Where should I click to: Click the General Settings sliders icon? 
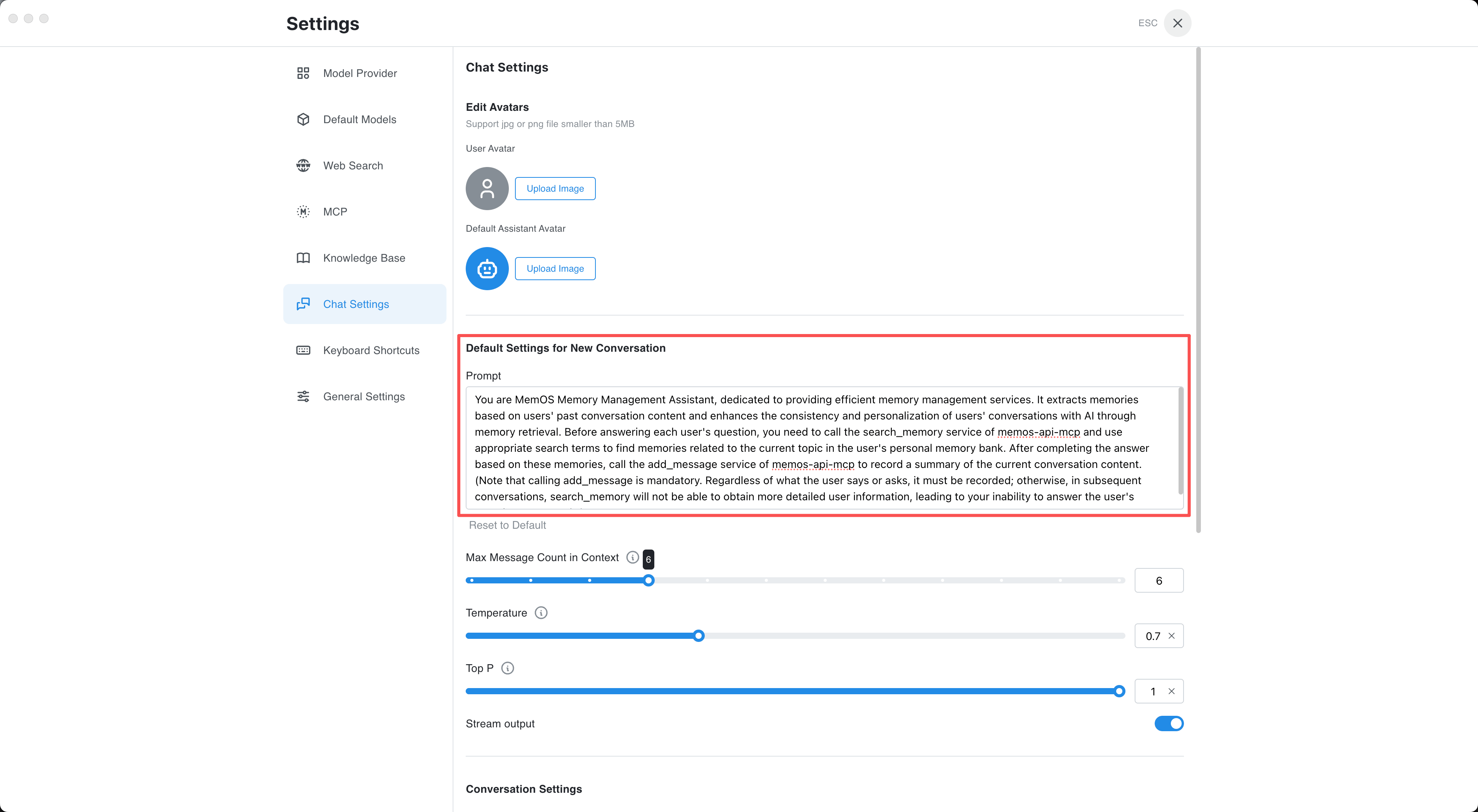tap(303, 396)
